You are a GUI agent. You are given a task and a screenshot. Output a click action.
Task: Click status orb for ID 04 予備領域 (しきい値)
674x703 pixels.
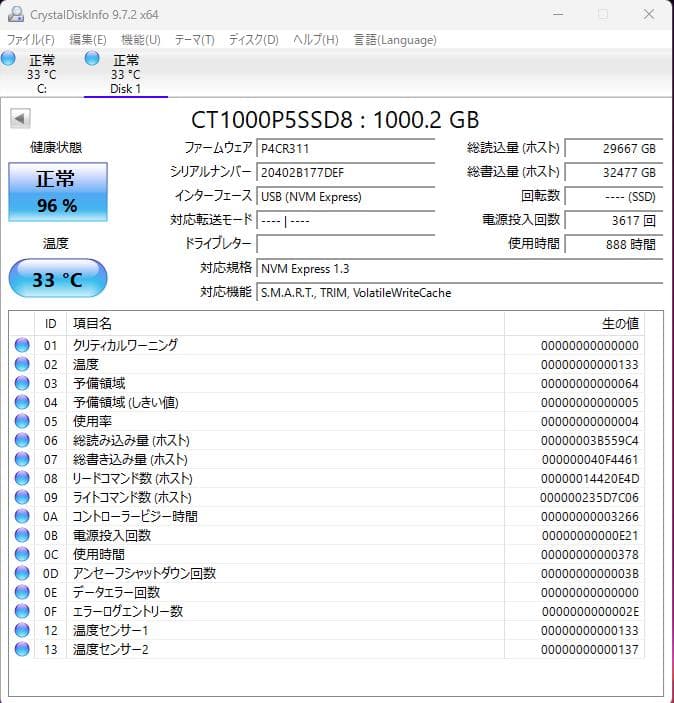[22, 402]
